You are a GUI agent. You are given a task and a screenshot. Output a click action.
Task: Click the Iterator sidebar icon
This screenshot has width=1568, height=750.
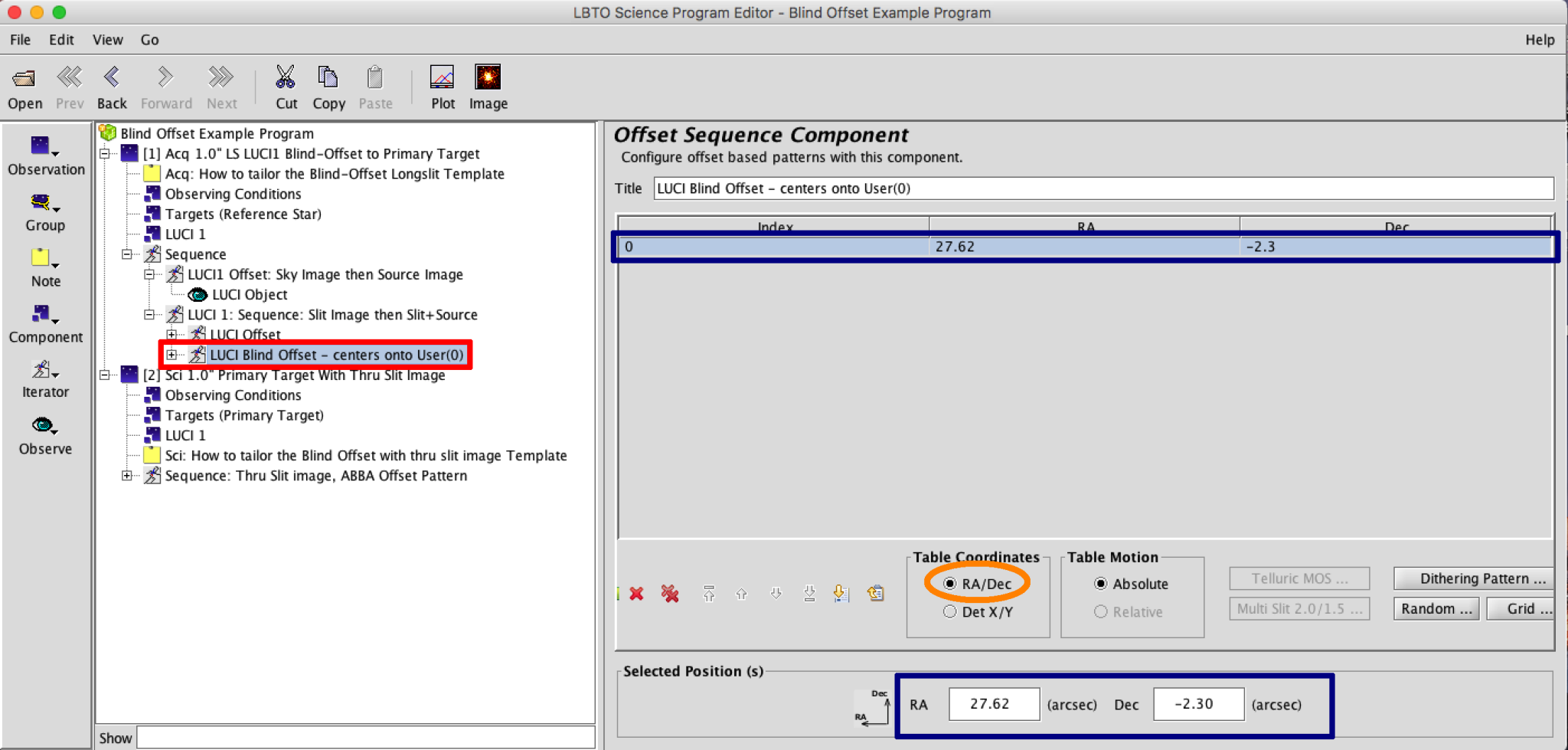[x=41, y=369]
